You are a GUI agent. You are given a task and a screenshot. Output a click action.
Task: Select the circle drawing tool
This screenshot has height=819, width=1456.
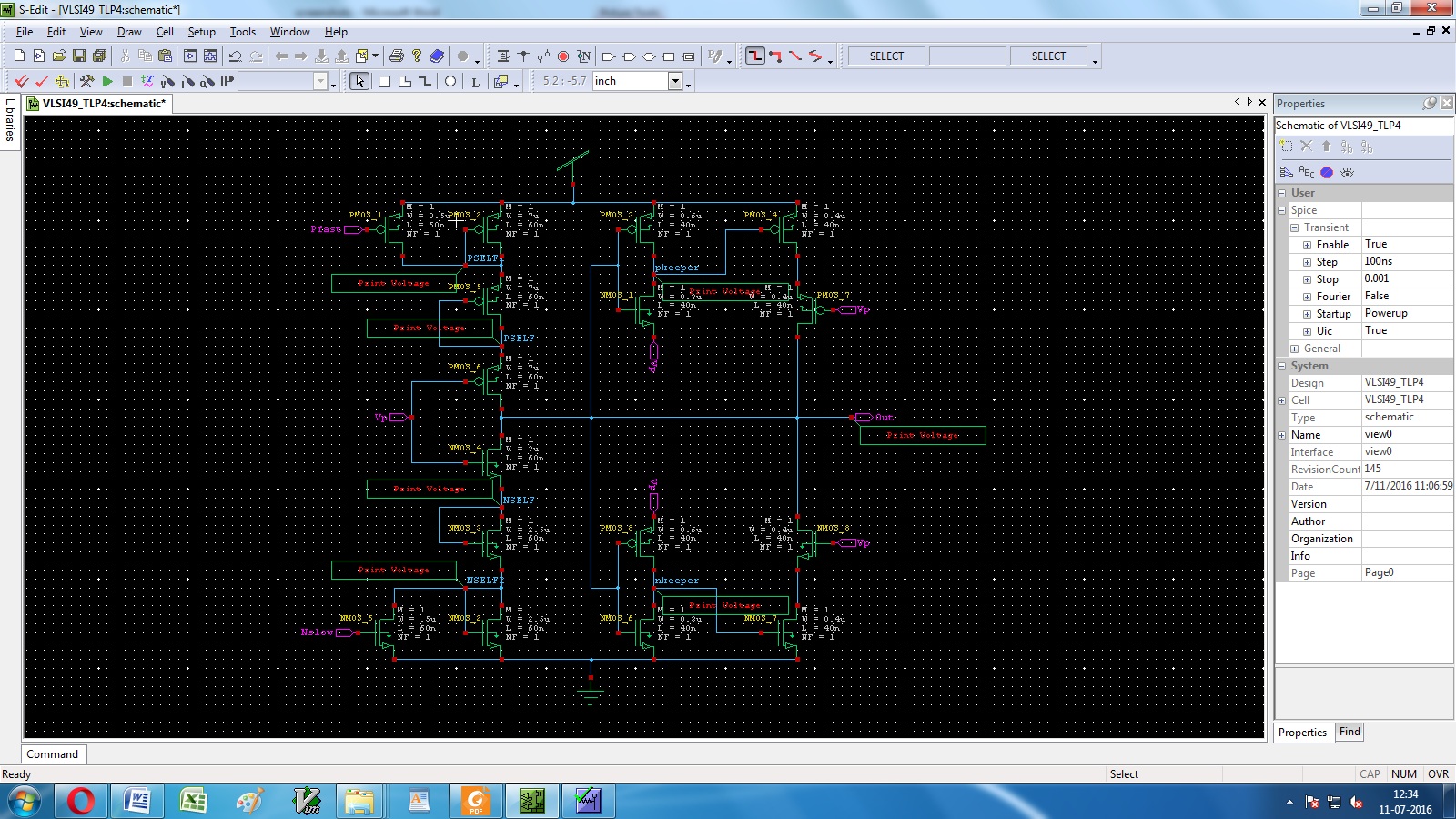[x=450, y=81]
